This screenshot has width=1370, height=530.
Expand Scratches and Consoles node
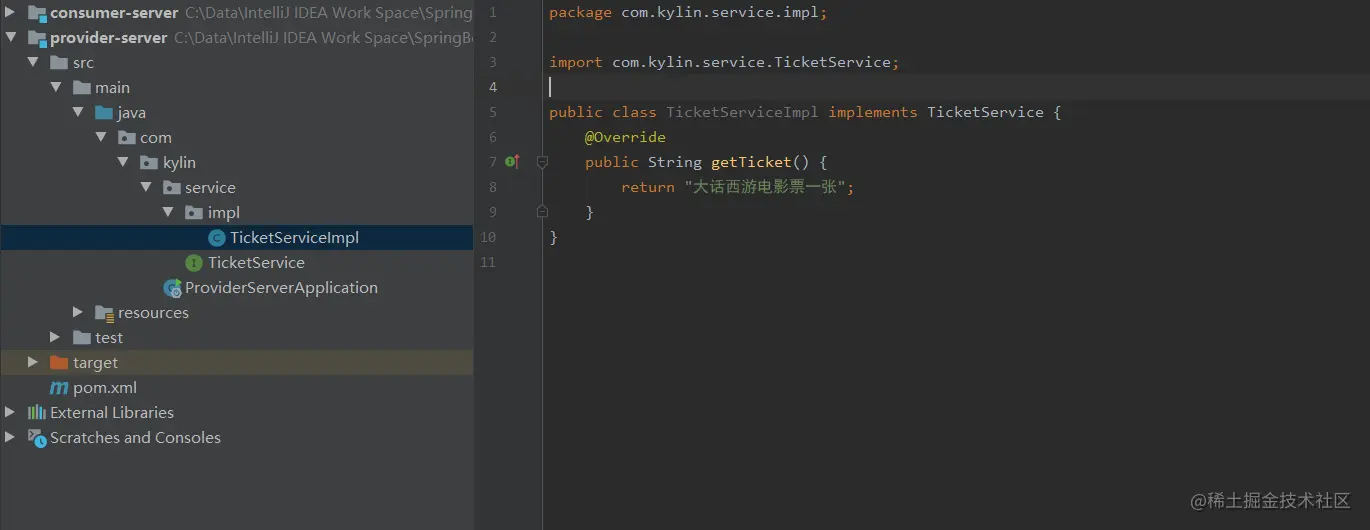[x=10, y=438]
